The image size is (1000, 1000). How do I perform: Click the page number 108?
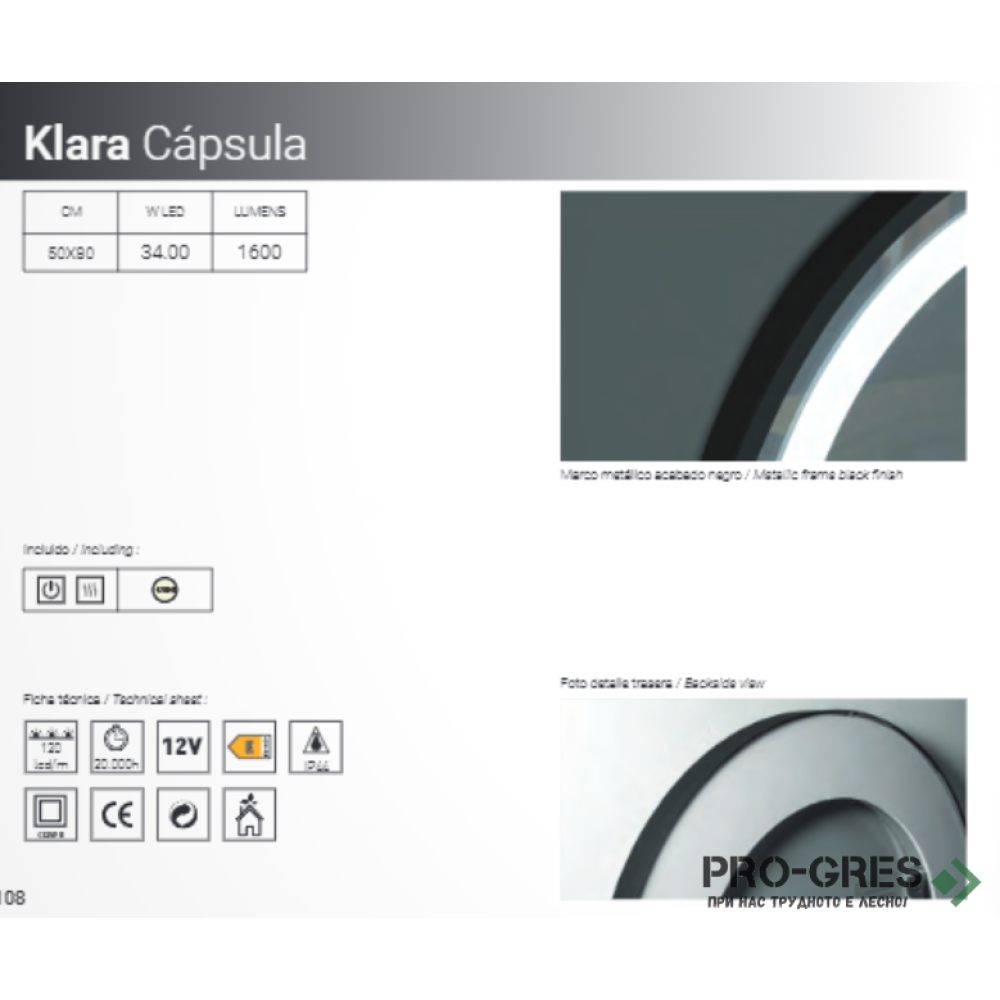[12, 898]
